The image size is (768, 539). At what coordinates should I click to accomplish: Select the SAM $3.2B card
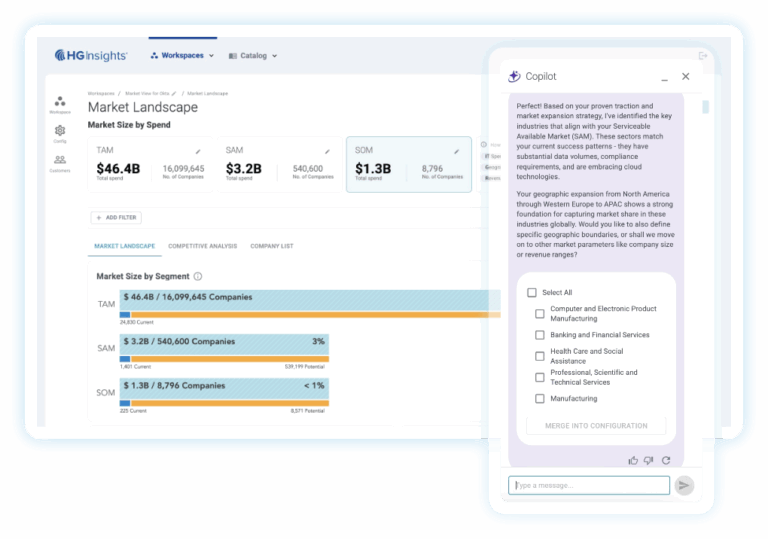point(279,164)
